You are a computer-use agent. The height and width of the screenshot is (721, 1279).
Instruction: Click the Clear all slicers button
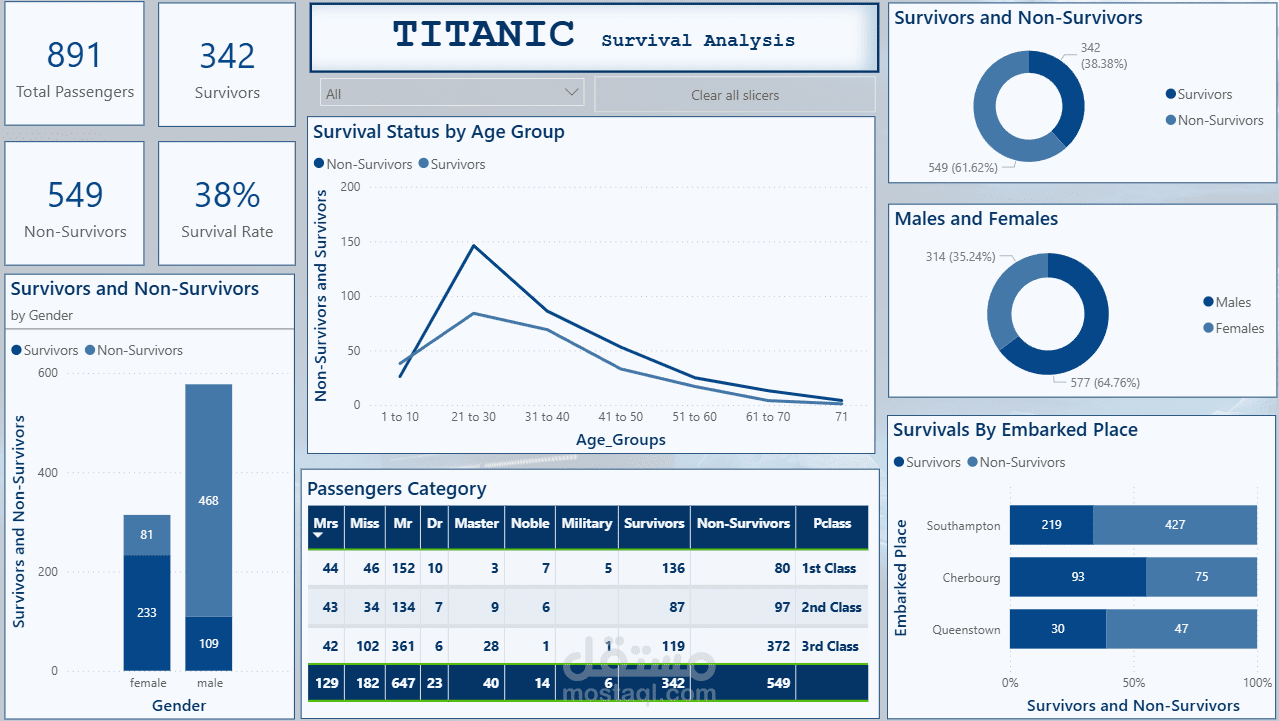(735, 95)
